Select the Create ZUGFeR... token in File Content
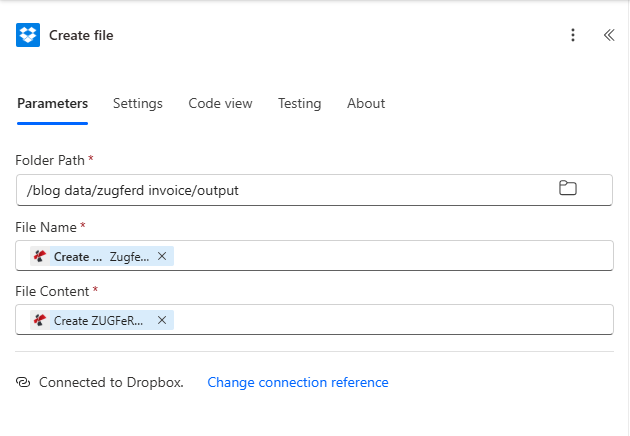 (98, 320)
